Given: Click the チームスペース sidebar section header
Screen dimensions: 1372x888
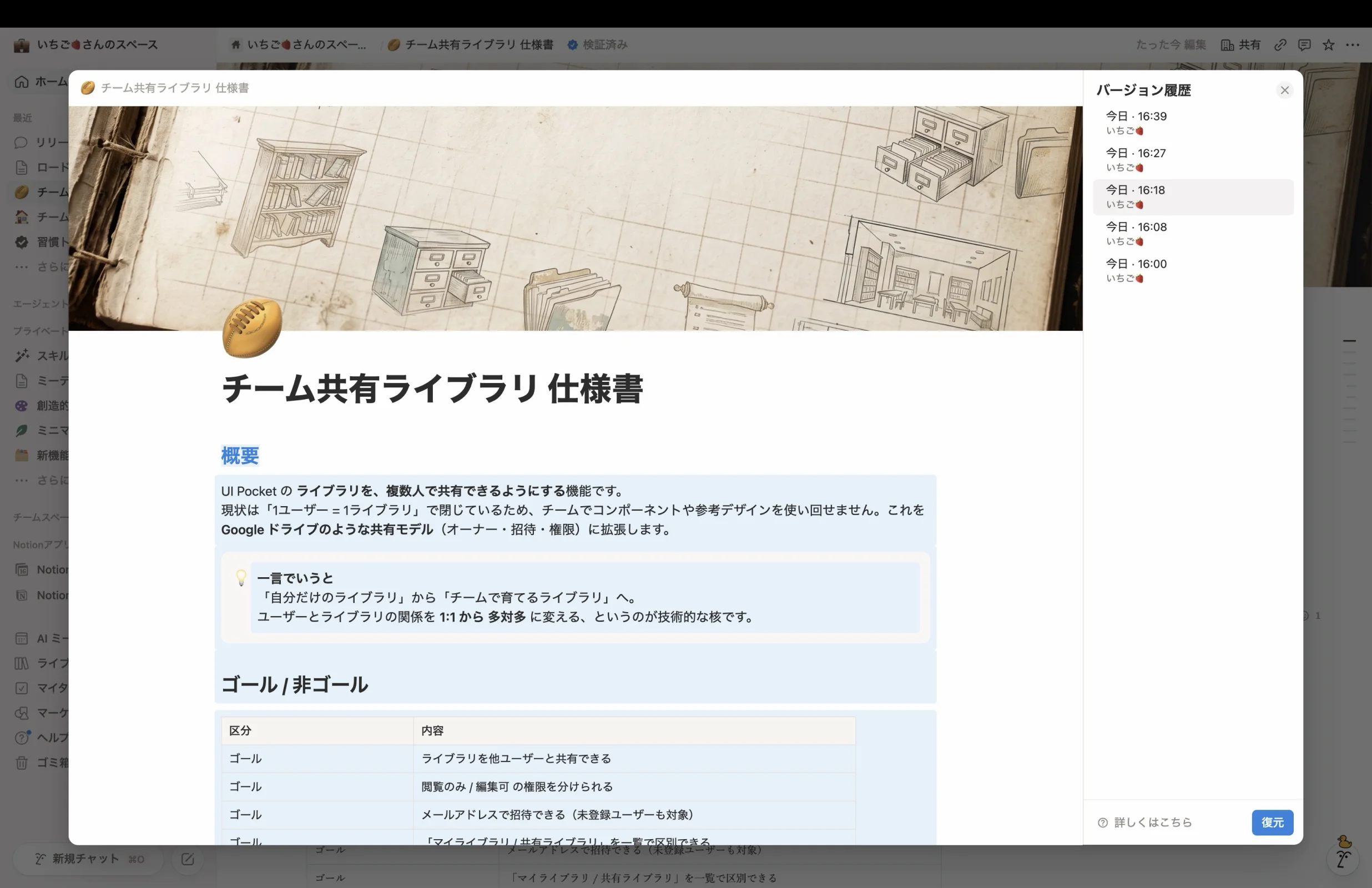Looking at the screenshot, I should (41, 517).
